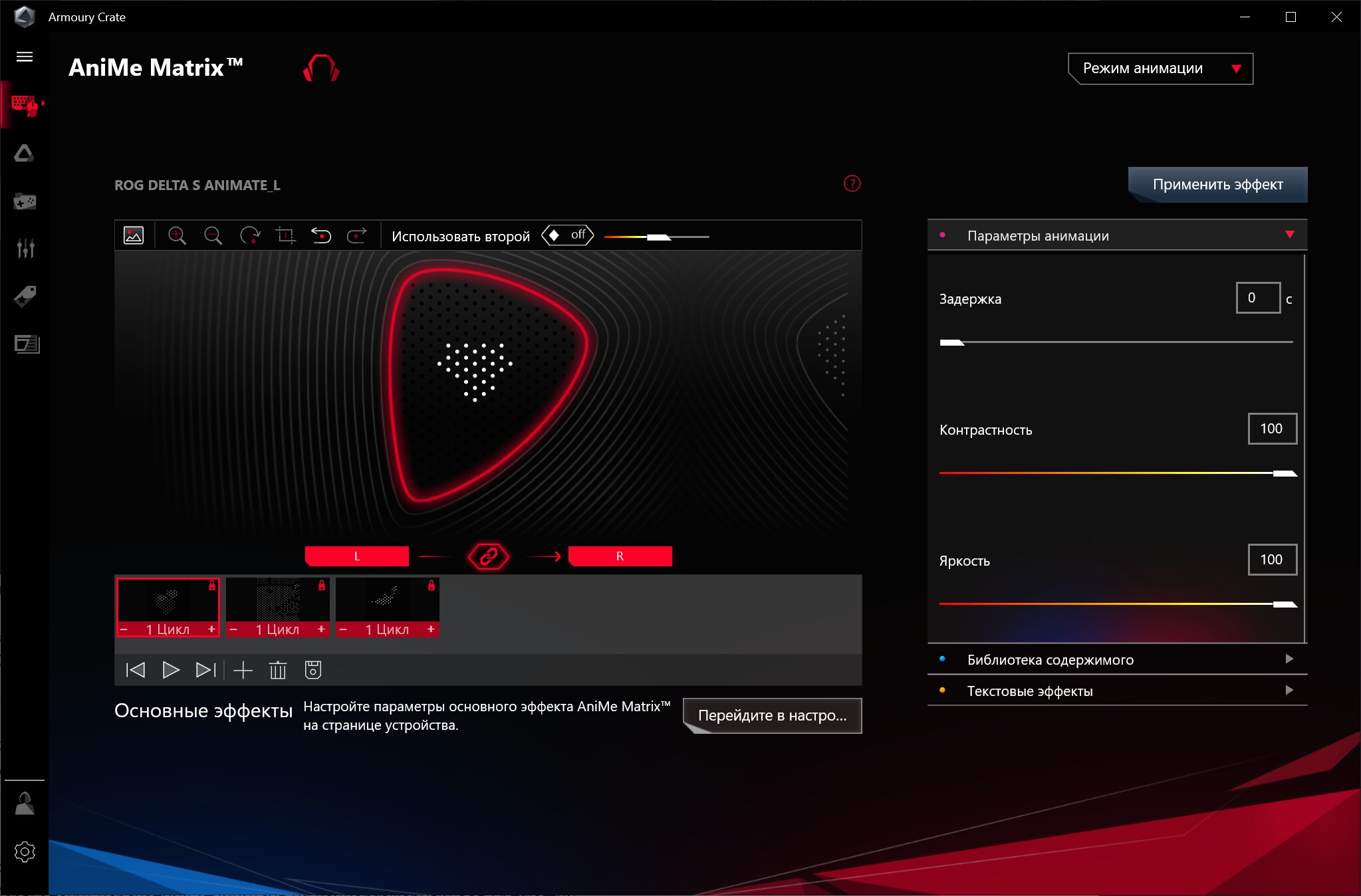Add a new frame with the plus icon

243,670
